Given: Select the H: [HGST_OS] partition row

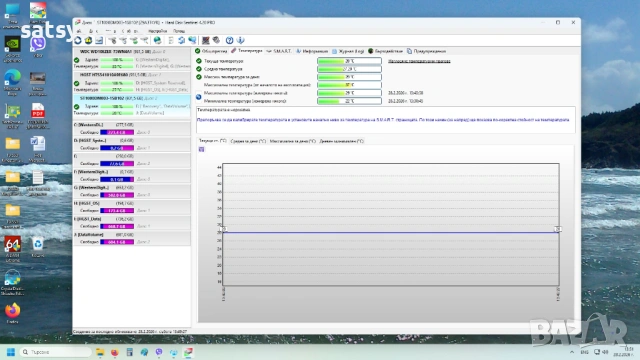Looking at the screenshot, I should (131, 207).
